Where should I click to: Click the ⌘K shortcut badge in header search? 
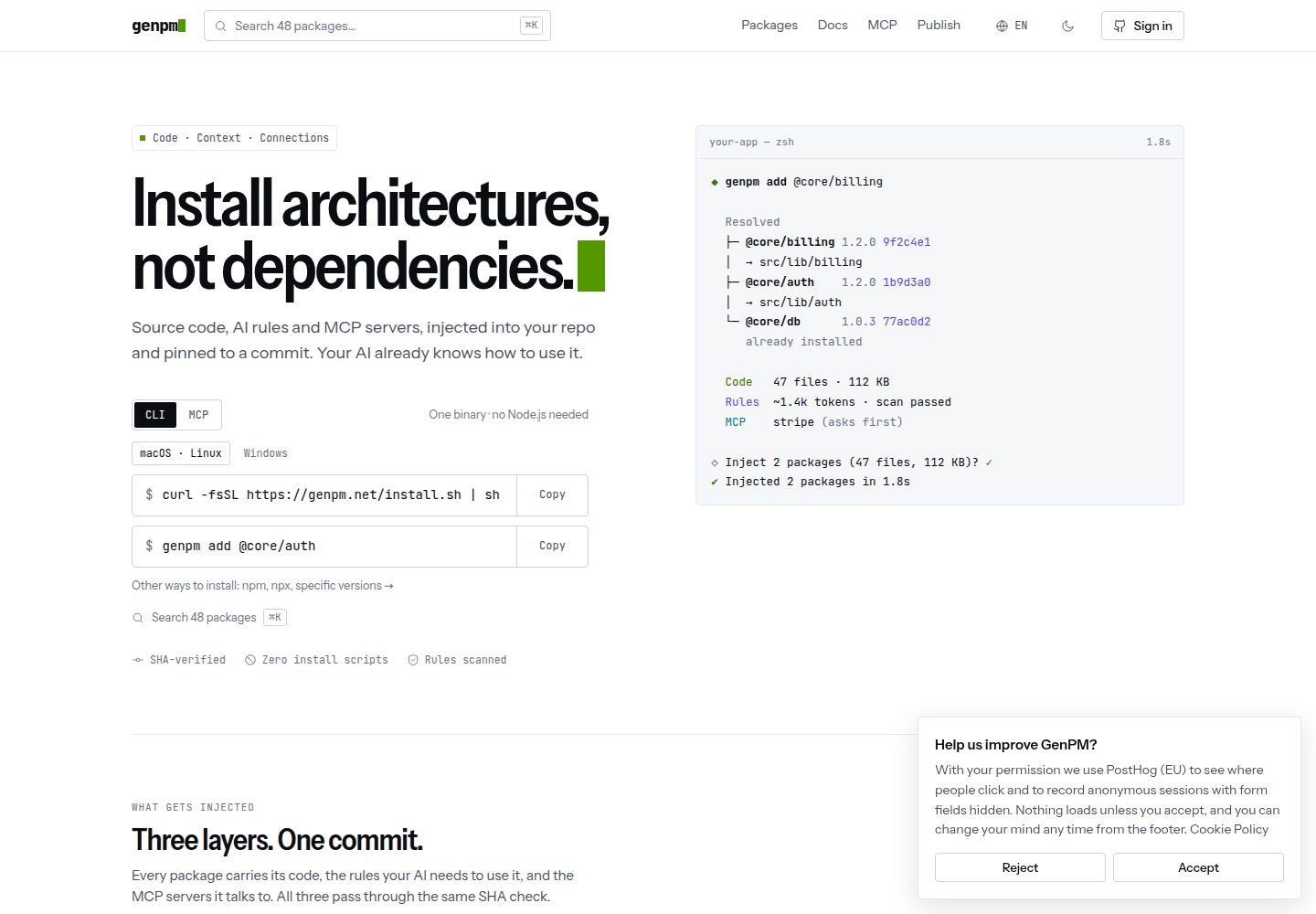[531, 26]
